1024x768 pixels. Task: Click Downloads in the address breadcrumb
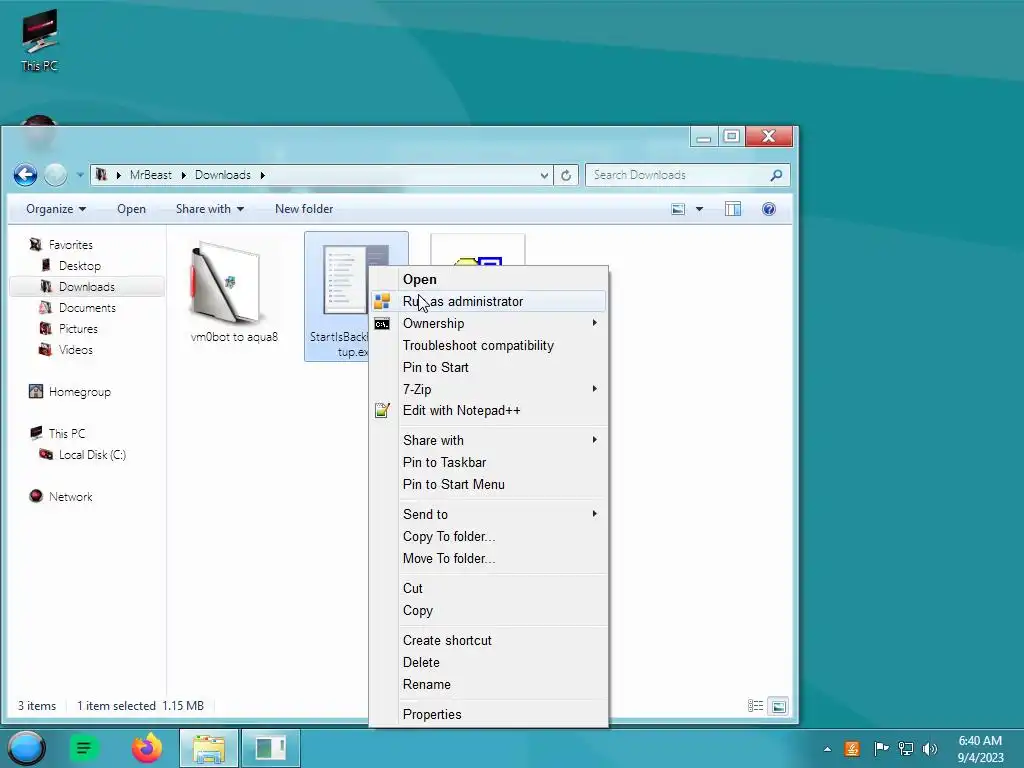point(223,175)
